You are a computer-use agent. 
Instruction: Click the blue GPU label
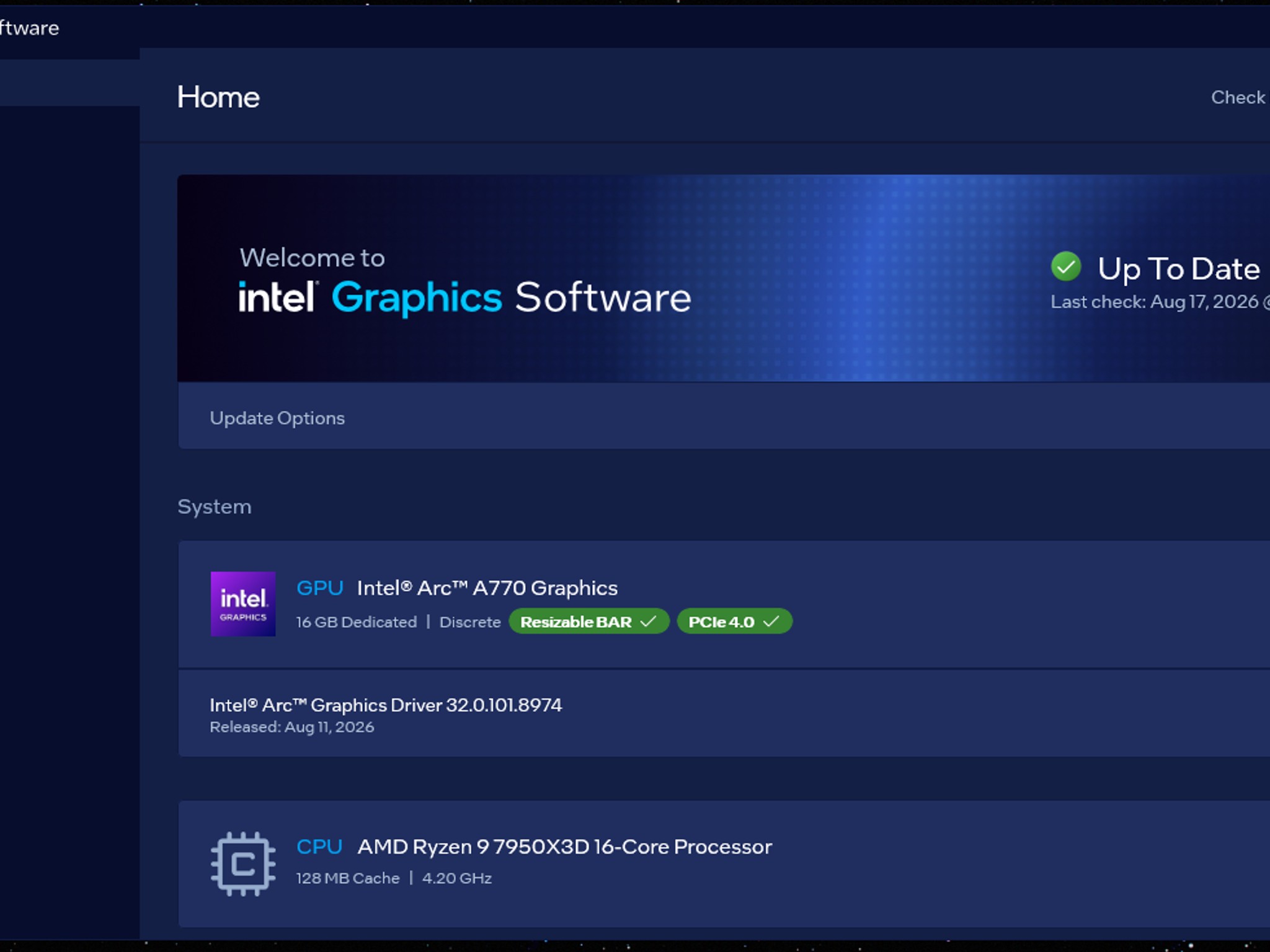[x=319, y=588]
